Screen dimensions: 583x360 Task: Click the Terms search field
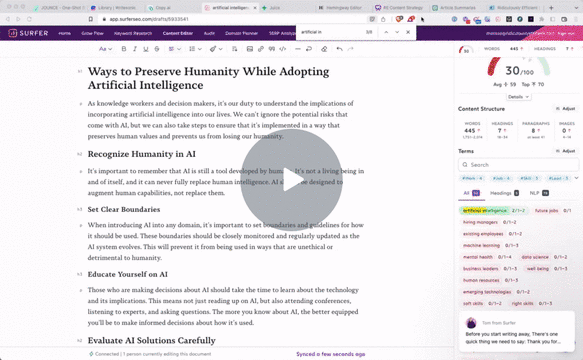tap(518, 165)
